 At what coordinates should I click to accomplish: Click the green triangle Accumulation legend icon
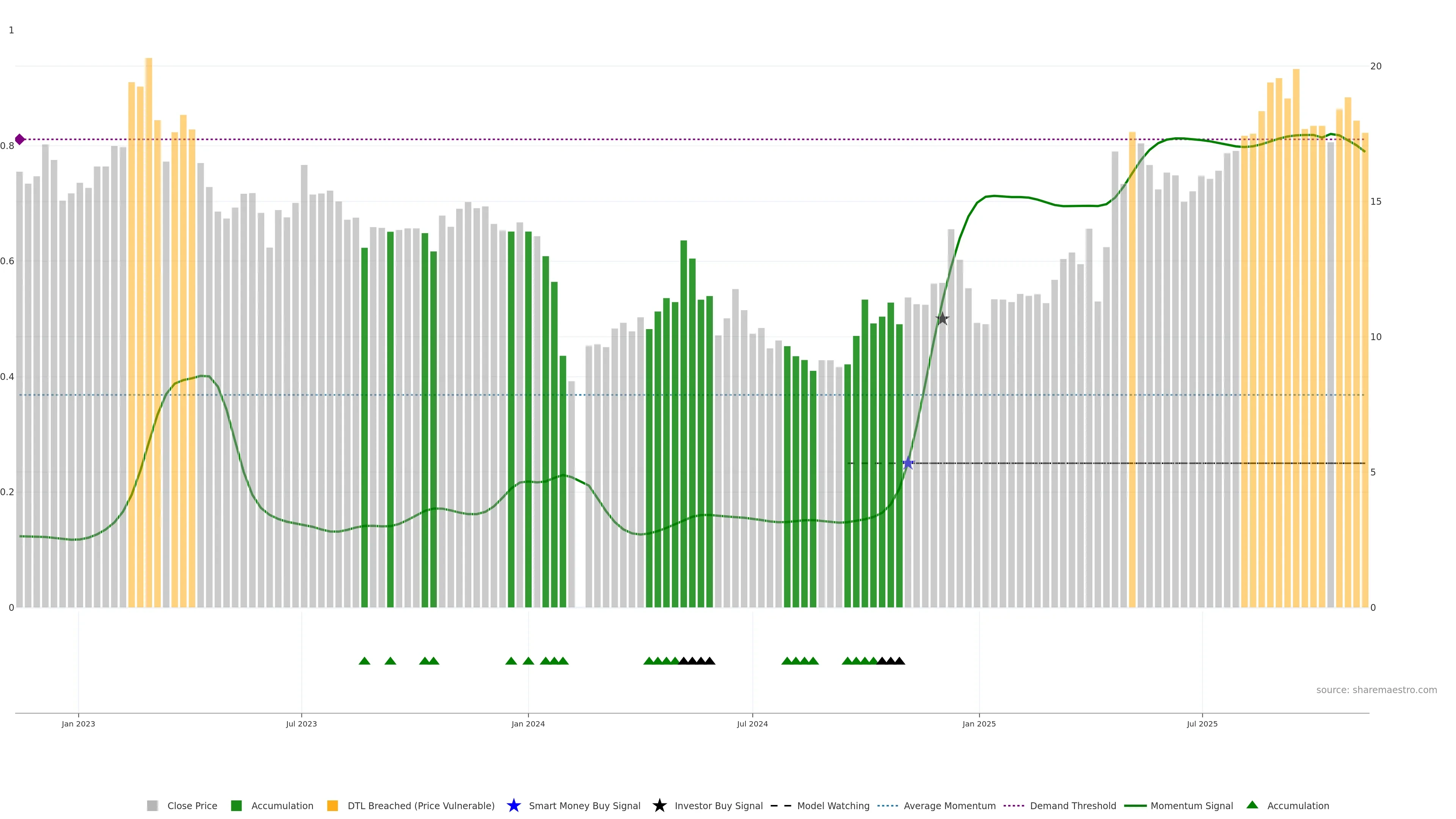[1252, 805]
